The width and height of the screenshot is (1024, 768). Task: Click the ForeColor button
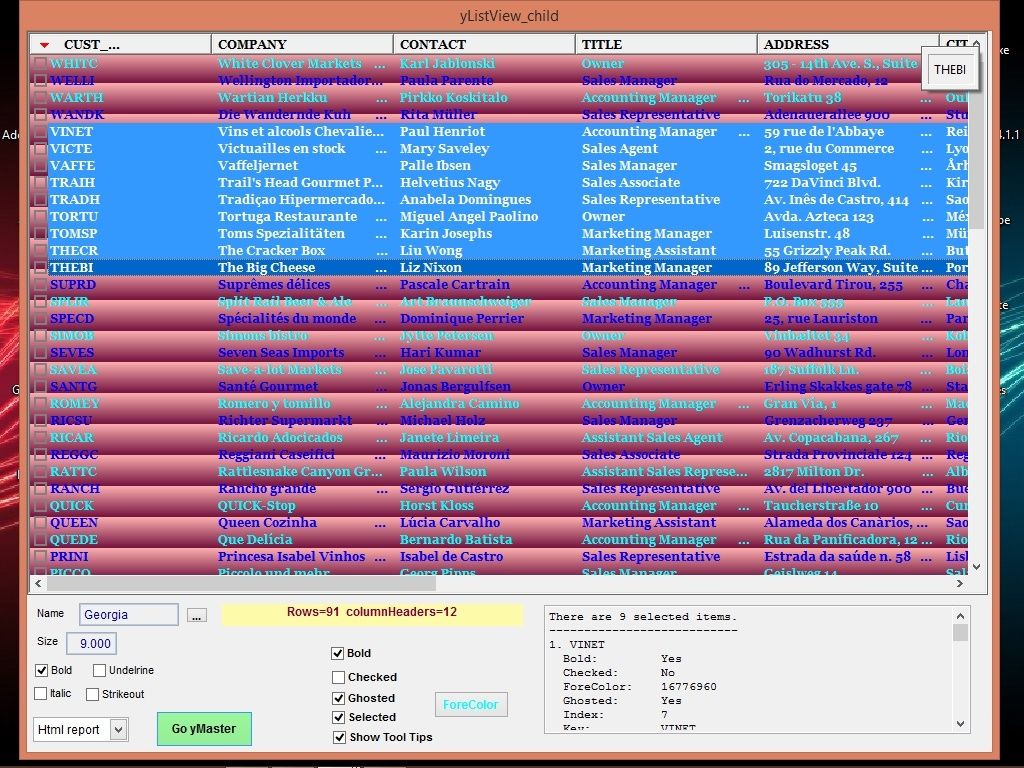(471, 704)
